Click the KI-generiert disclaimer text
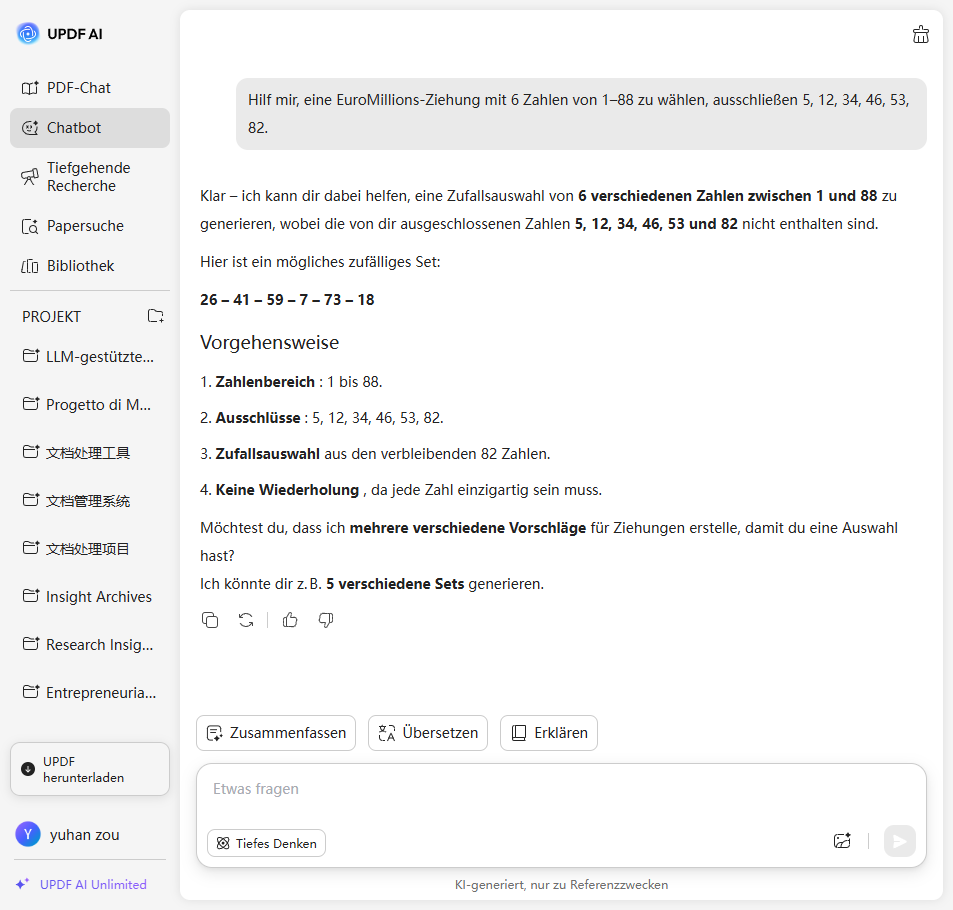Screen dimensions: 953x910 (561, 885)
